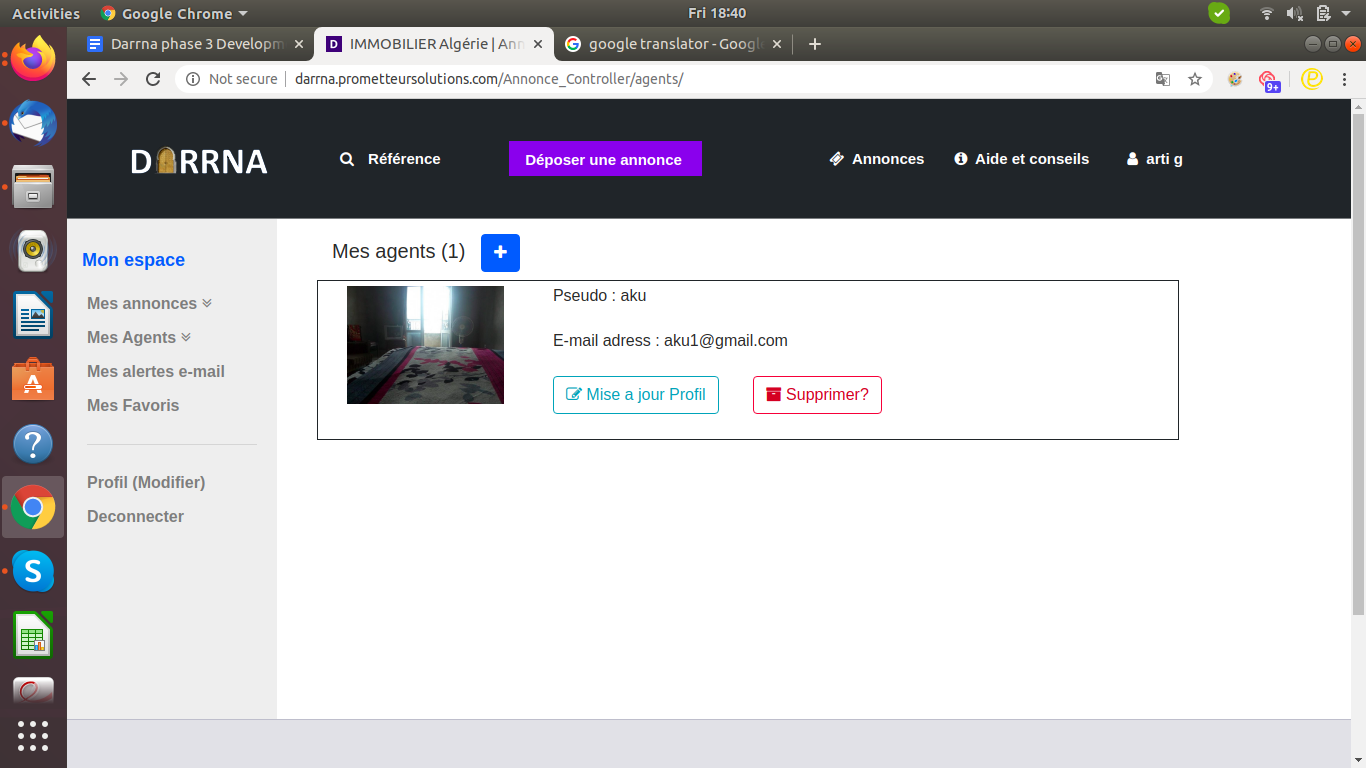1366x768 pixels.
Task: Open the arti g user account menu
Action: [x=1155, y=159]
